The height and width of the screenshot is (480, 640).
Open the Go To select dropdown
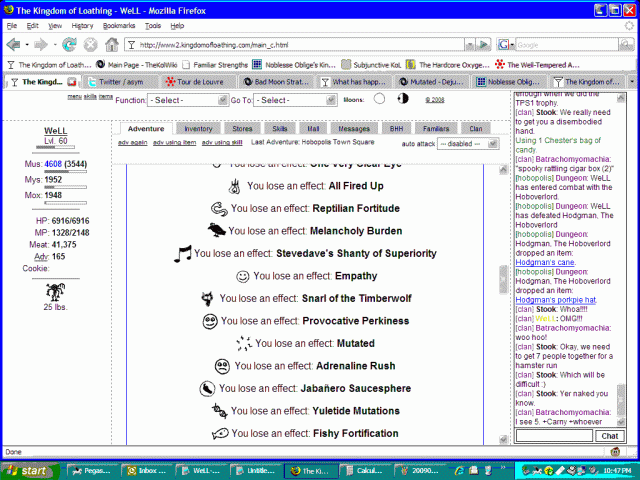click(286, 100)
